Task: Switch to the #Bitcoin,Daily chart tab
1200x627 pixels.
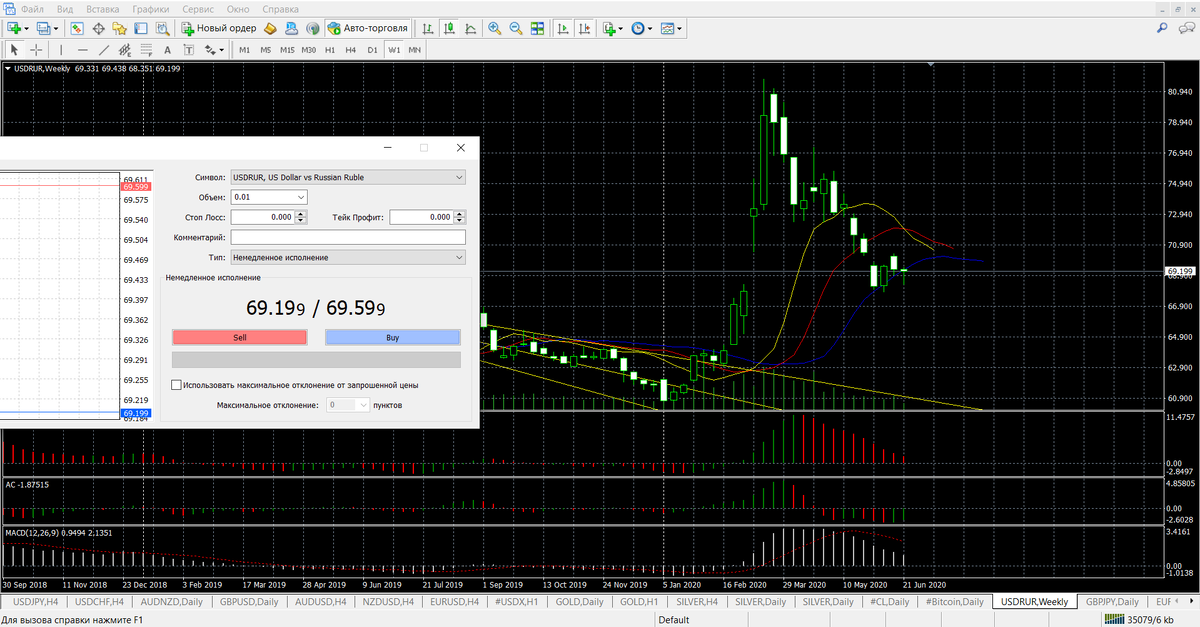Action: [954, 602]
